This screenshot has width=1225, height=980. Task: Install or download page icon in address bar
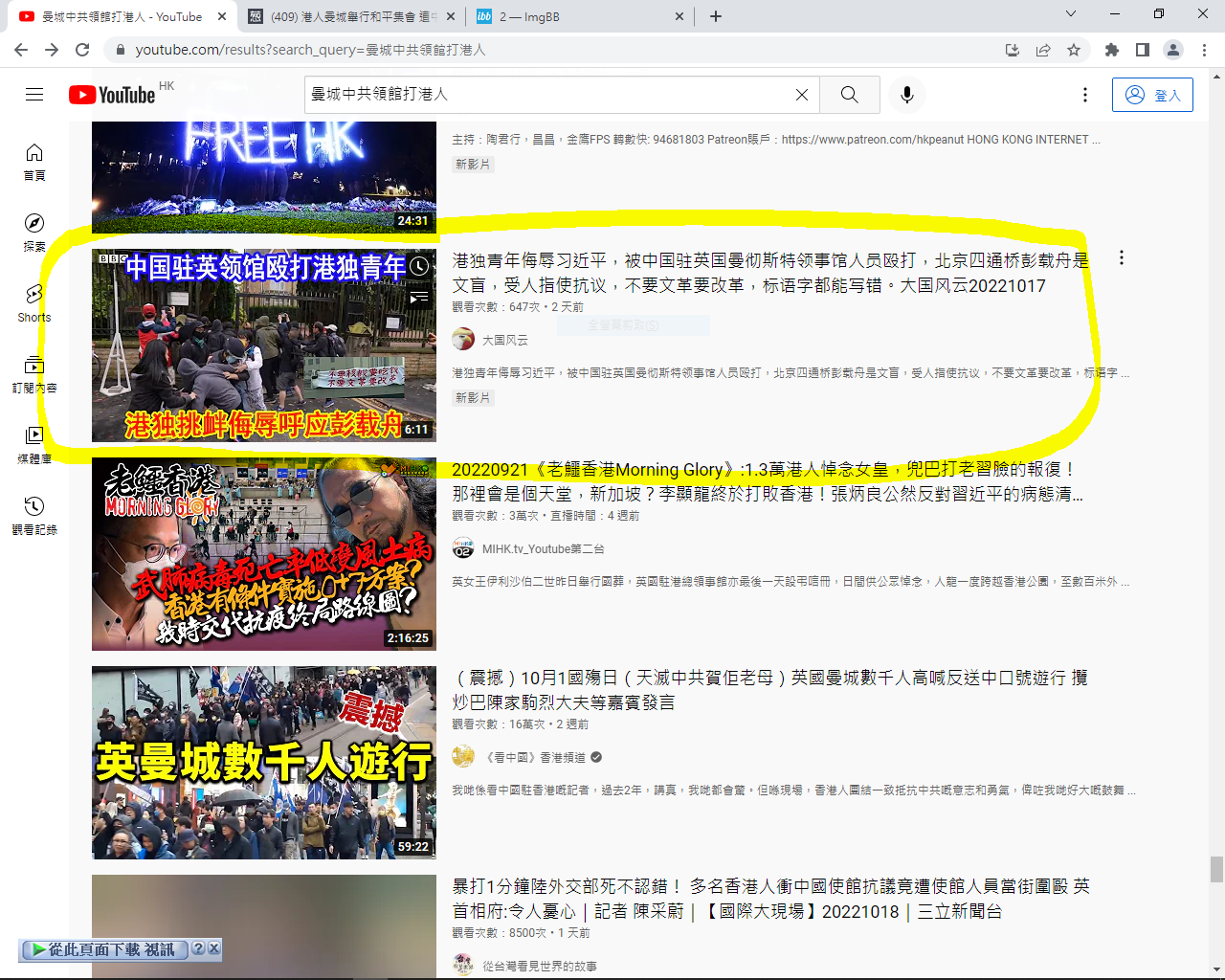click(x=1013, y=50)
